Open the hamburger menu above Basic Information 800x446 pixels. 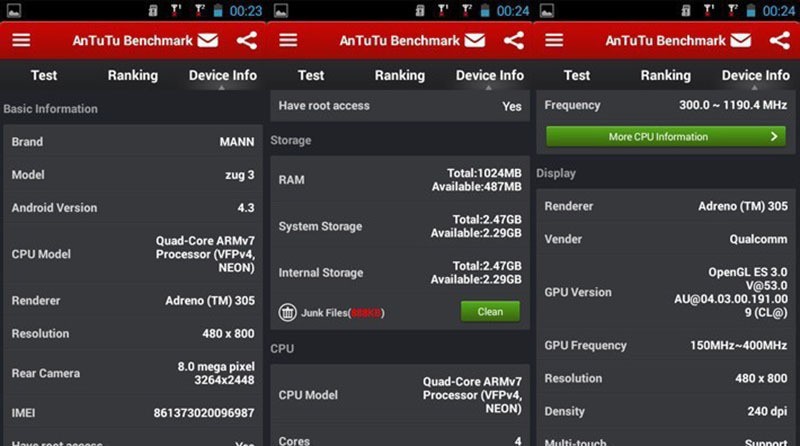[x=21, y=41]
